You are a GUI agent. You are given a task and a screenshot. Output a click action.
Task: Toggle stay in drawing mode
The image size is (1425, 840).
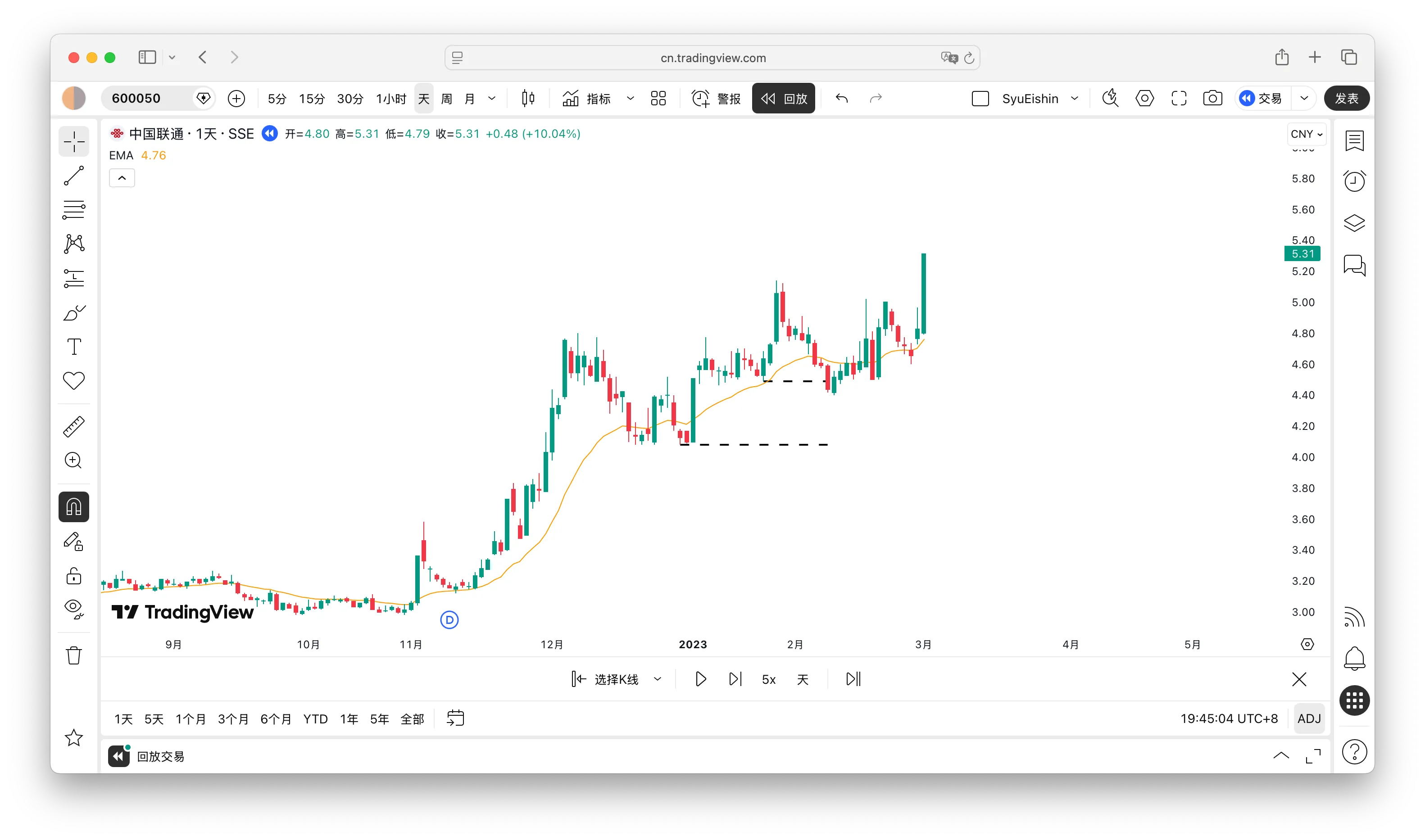[x=73, y=542]
